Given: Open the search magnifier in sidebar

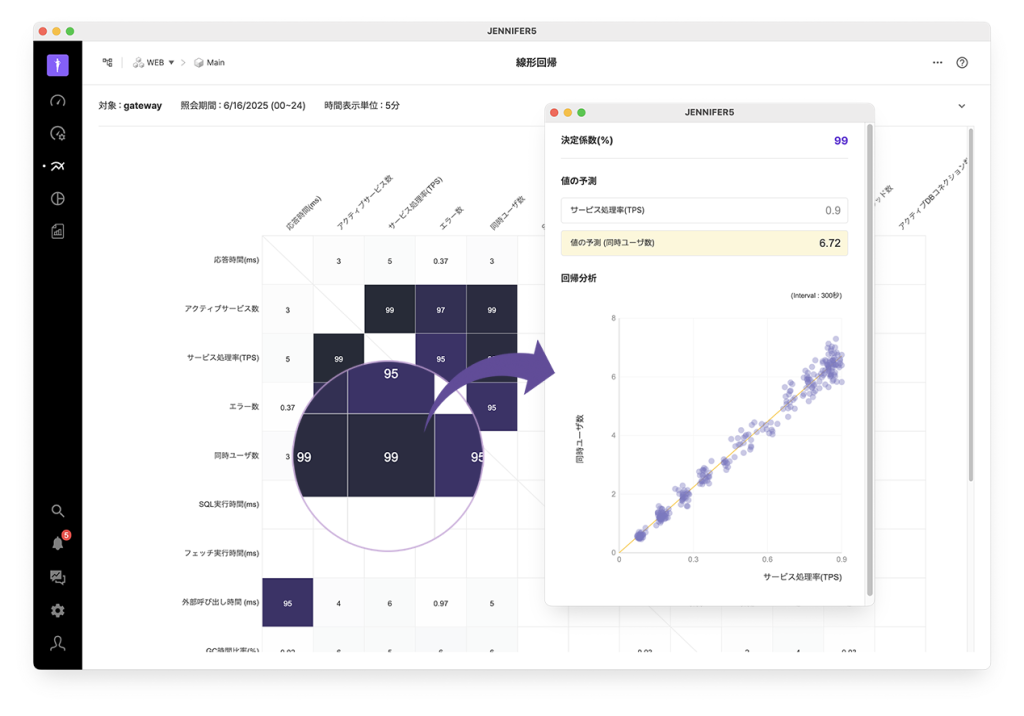Looking at the screenshot, I should [57, 511].
